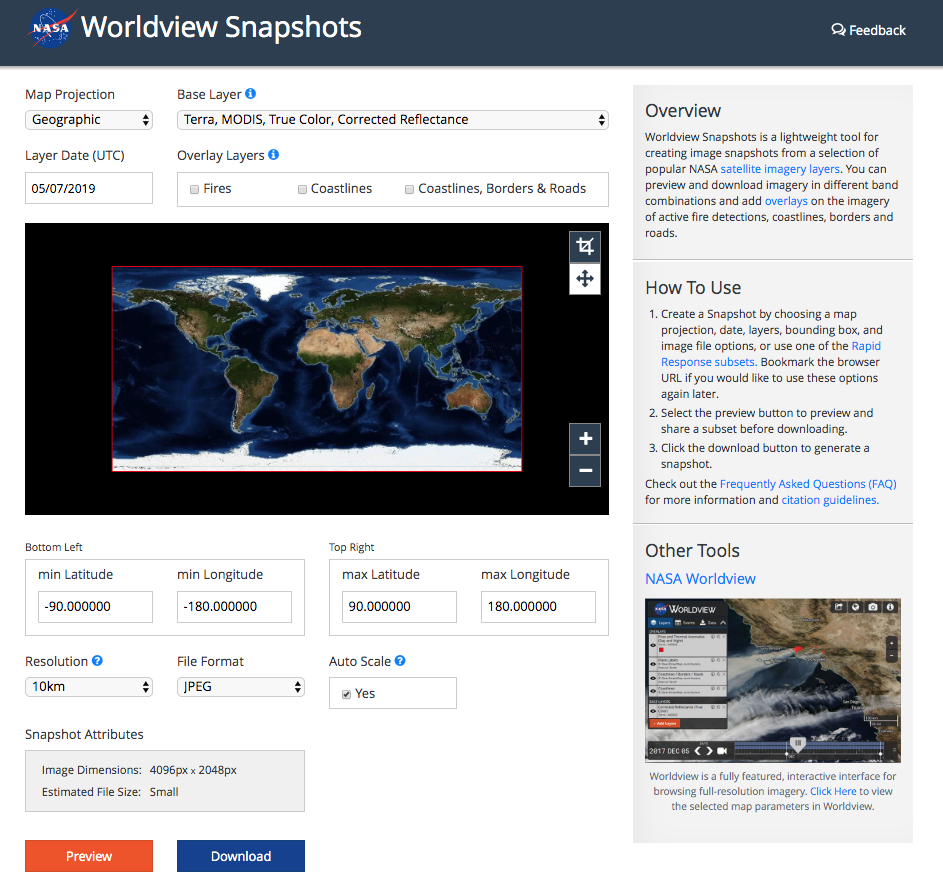Viewport: 943px width, 894px height.
Task: Open the Map Projection dropdown
Action: pyautogui.click(x=89, y=120)
